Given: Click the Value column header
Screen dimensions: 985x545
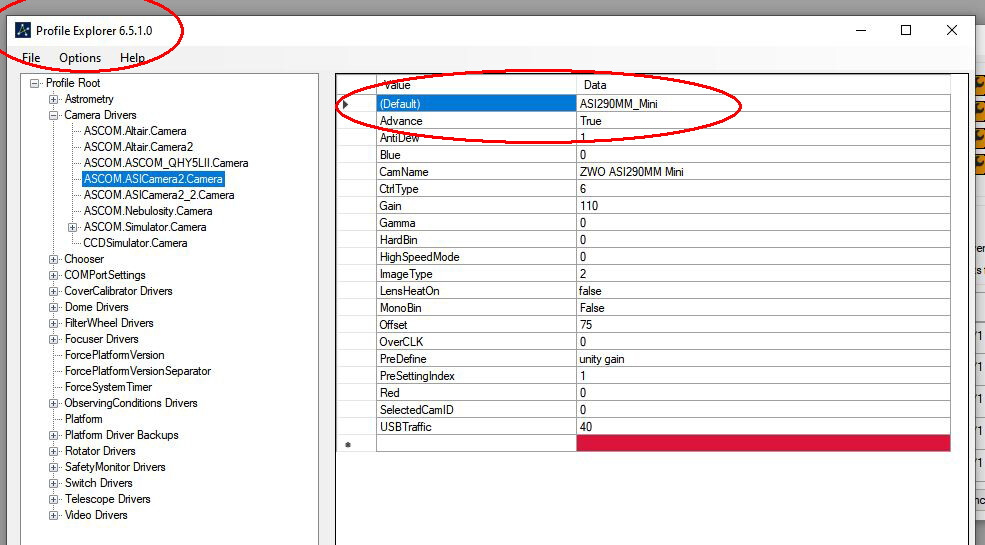Looking at the screenshot, I should (x=476, y=85).
